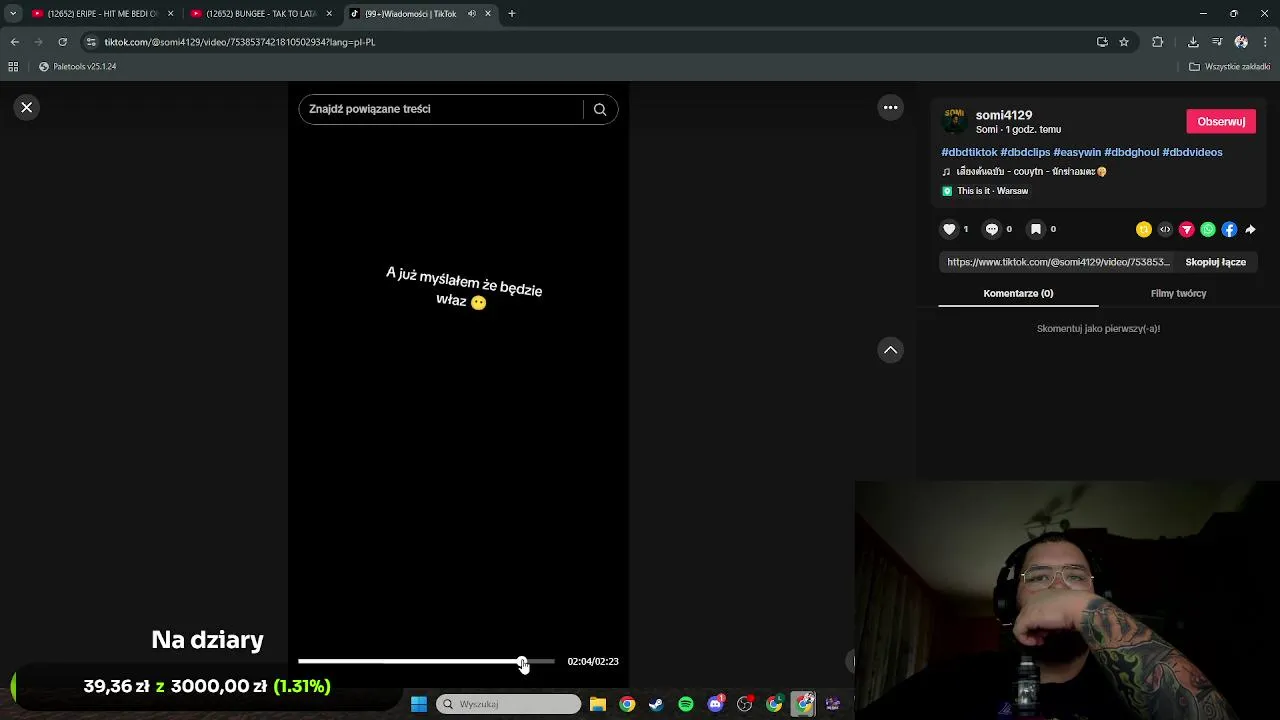Click the install app icon in the address bar
The image size is (1280, 720).
[x=1102, y=42]
